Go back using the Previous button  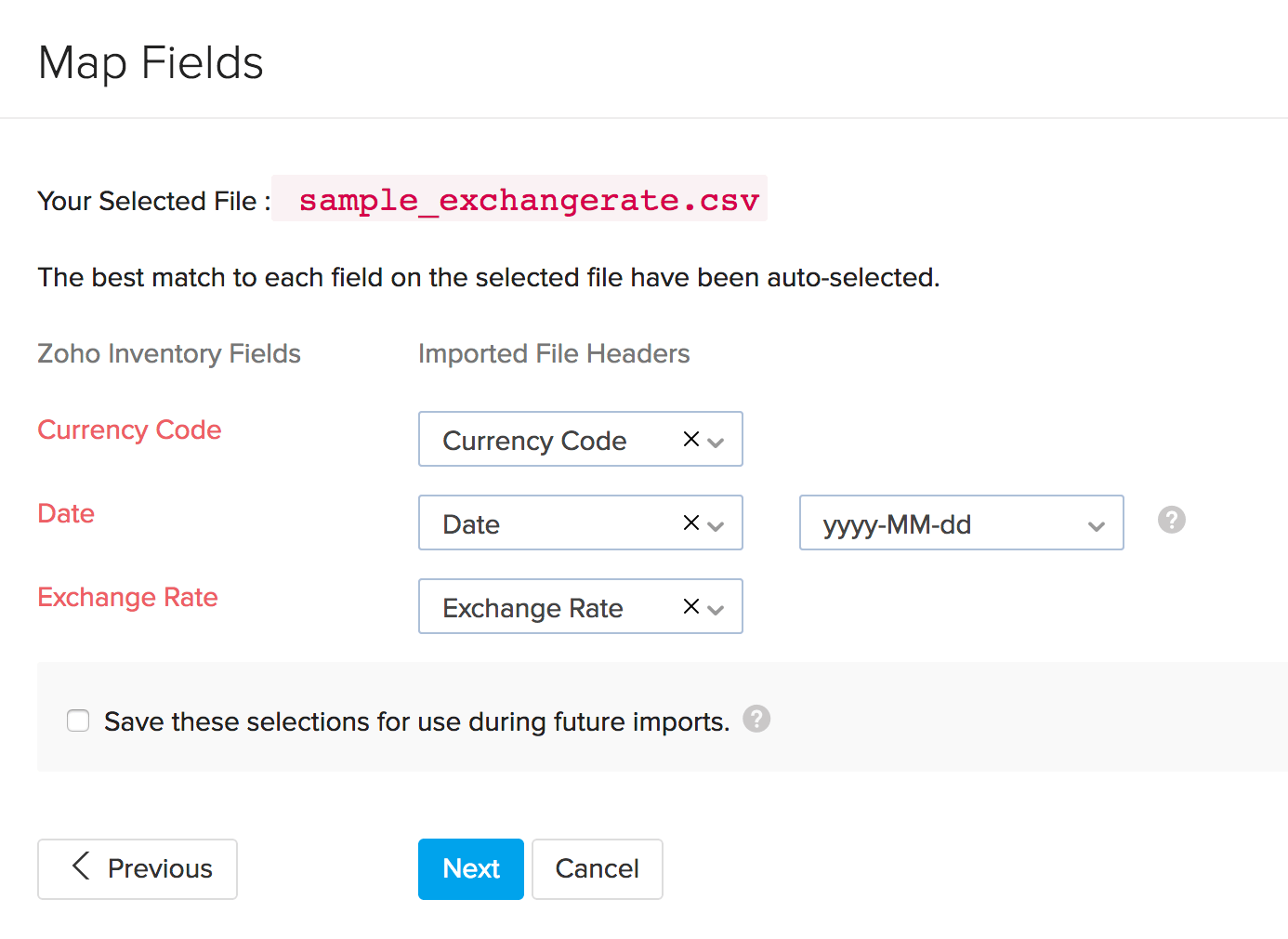(137, 868)
